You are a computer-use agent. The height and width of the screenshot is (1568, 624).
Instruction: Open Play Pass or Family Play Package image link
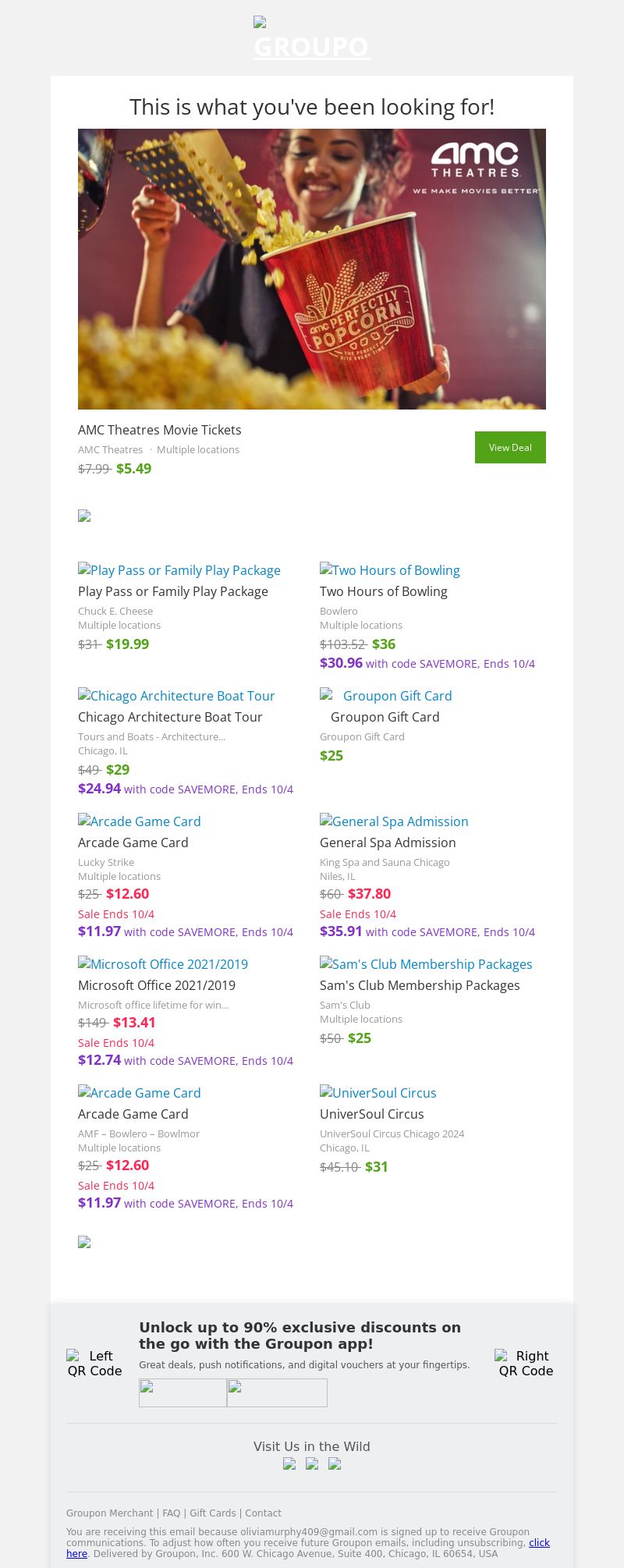click(x=179, y=570)
